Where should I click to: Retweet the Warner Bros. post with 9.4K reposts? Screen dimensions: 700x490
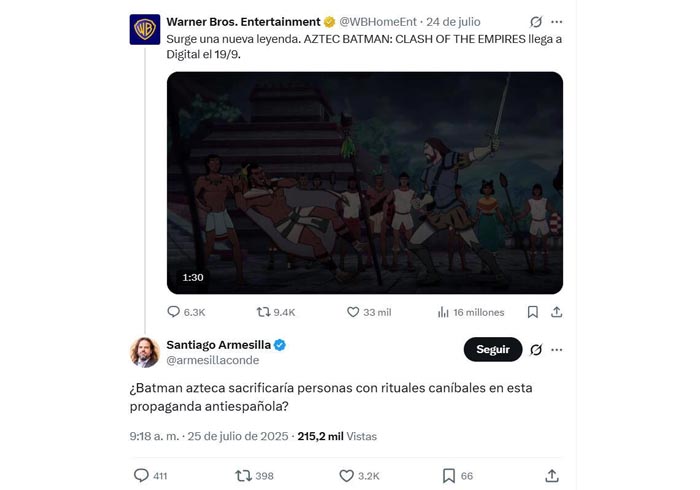(x=275, y=312)
